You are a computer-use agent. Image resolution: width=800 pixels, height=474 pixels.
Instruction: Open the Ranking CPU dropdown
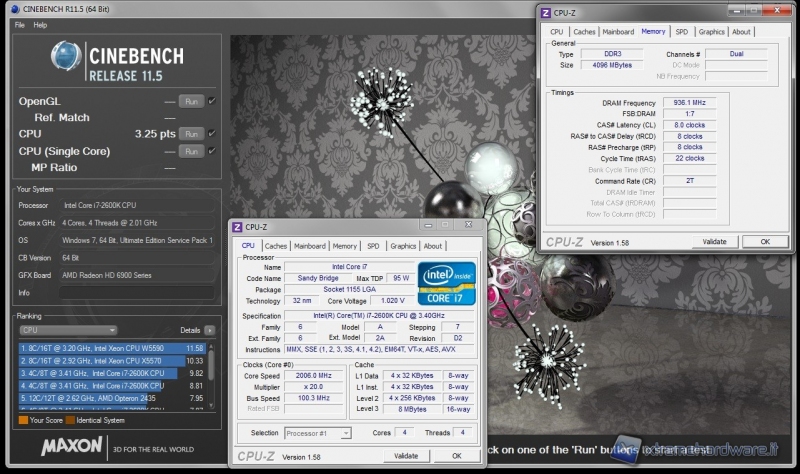(x=68, y=330)
